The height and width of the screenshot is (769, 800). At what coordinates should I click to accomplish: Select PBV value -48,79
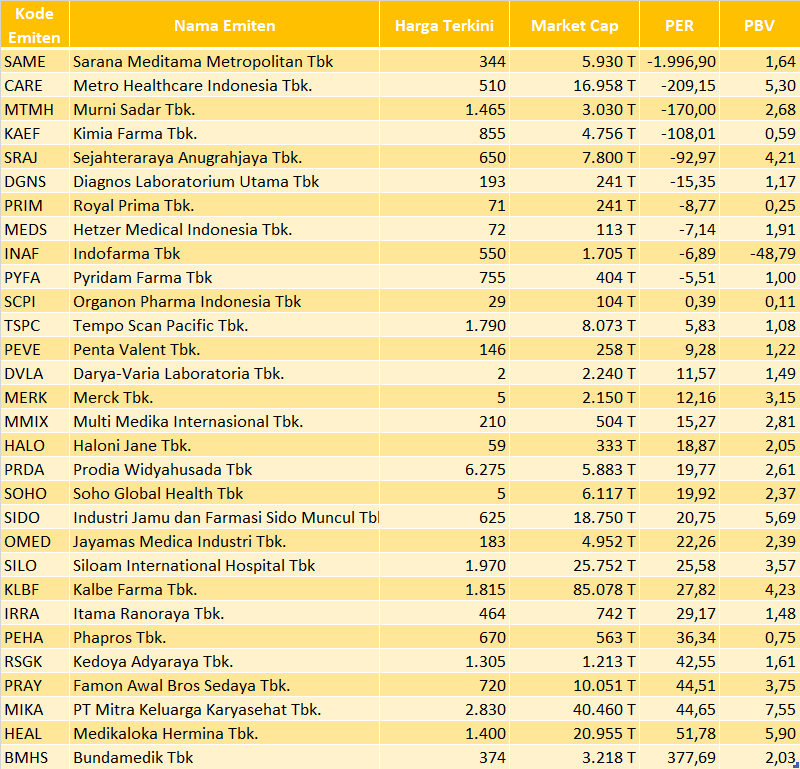point(773,254)
